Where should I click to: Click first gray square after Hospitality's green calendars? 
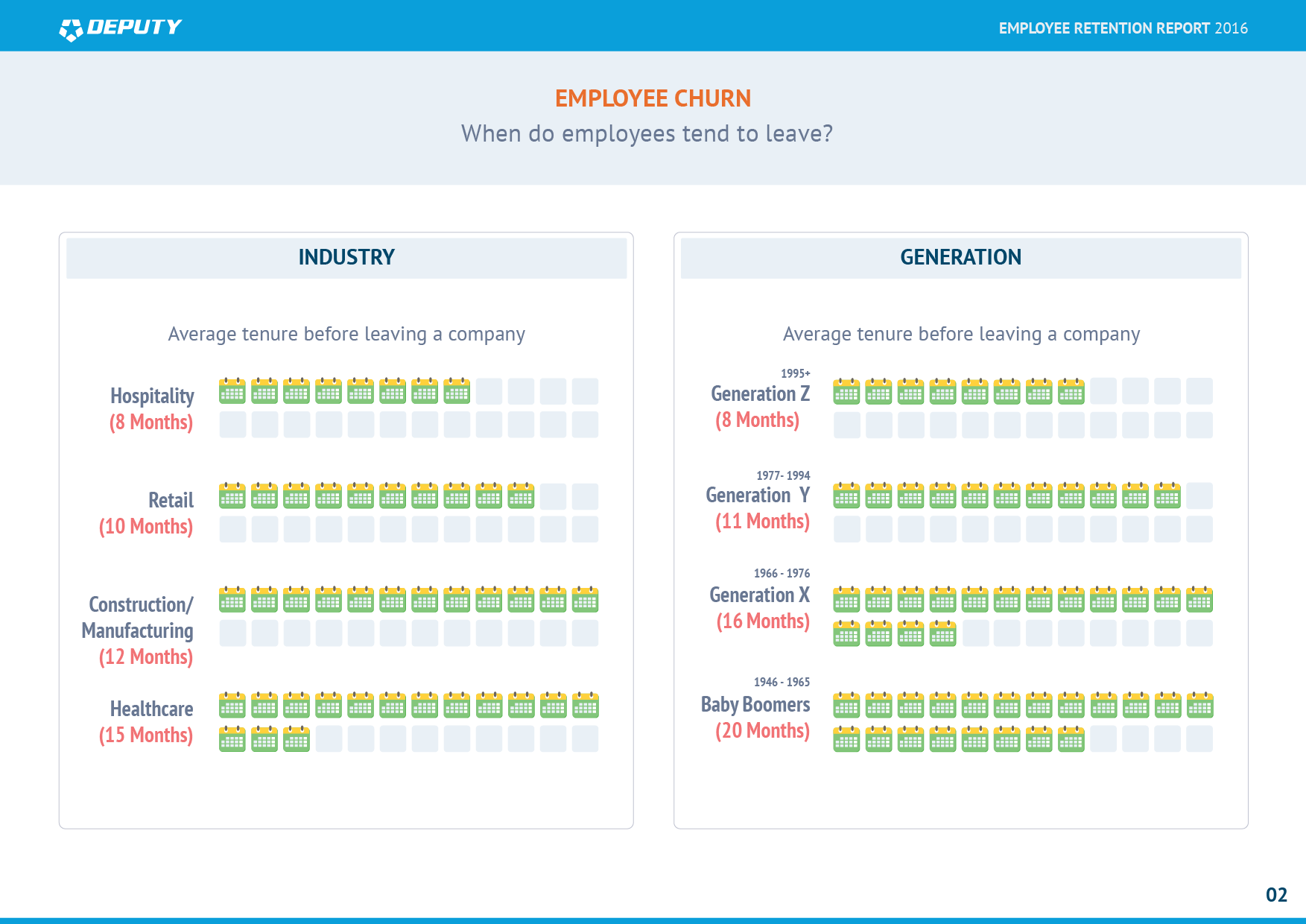click(x=489, y=391)
